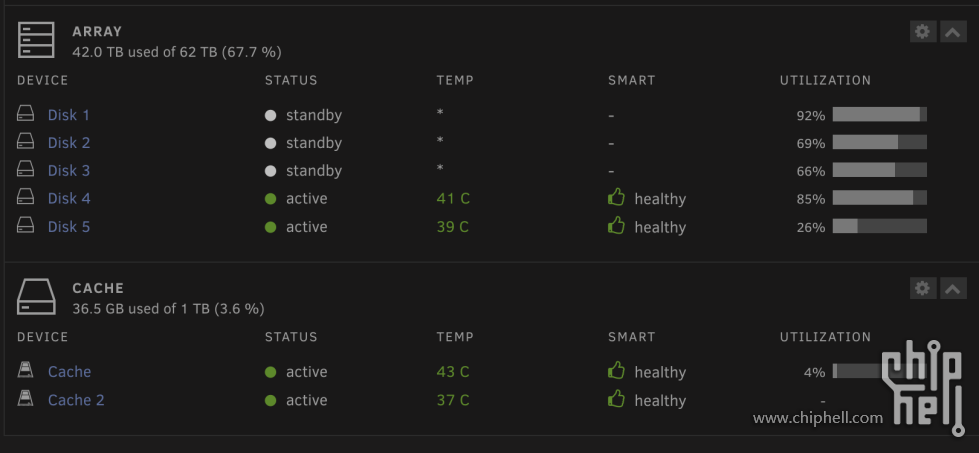Click Disk 4 healthy thumbs-up icon
Viewport: 979px width, 453px height.
coord(616,198)
